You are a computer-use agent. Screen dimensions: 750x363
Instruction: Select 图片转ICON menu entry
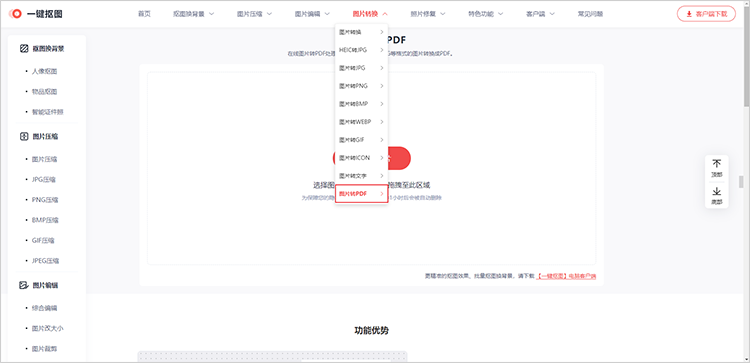point(361,157)
